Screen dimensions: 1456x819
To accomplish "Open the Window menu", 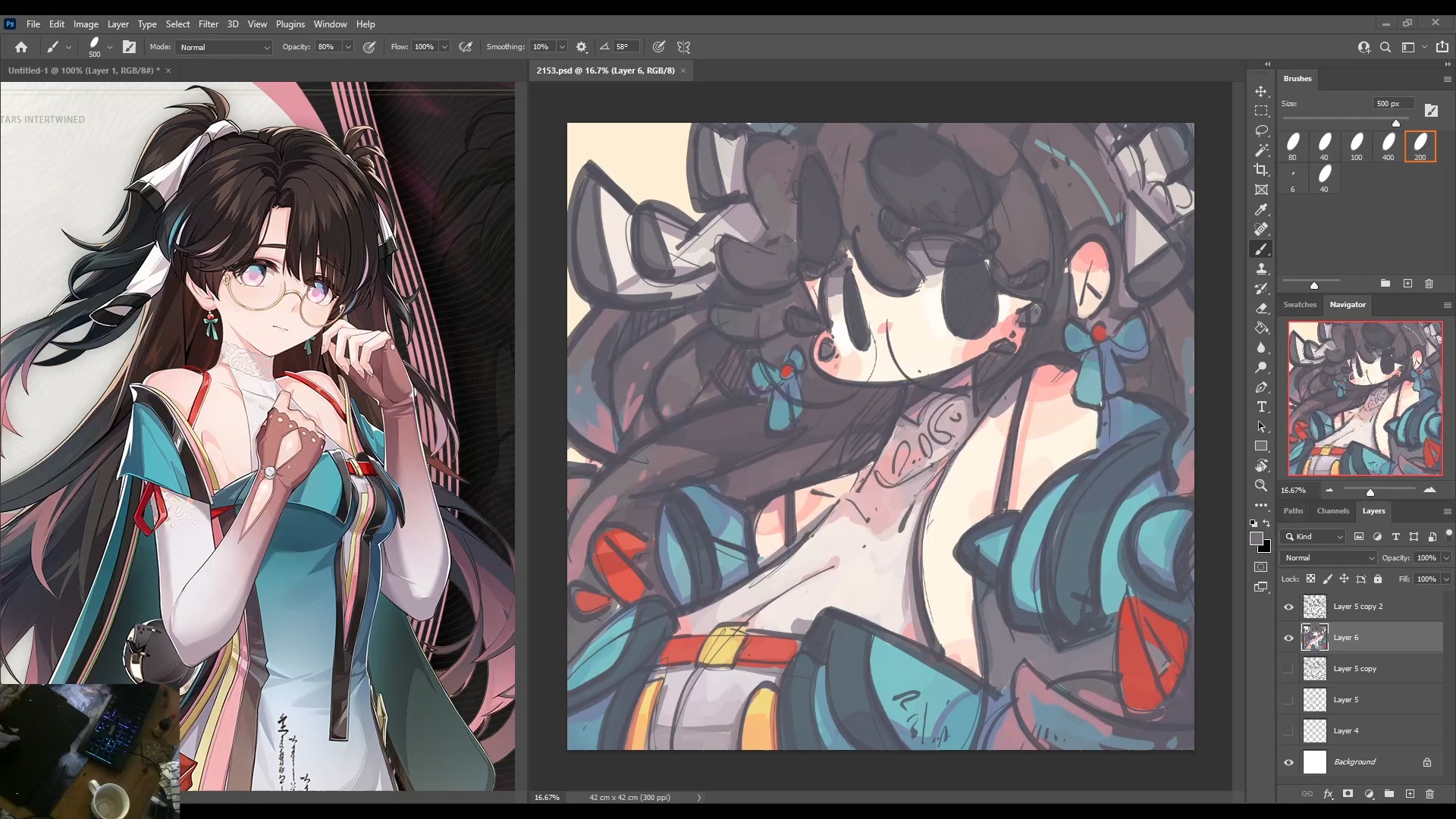I will [x=330, y=24].
